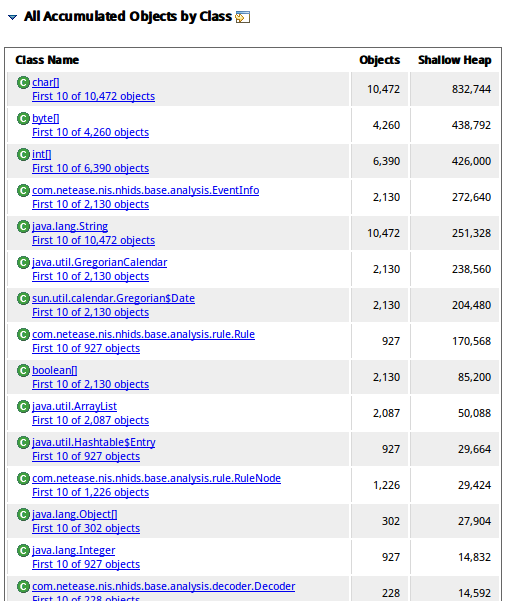
Task: Collapse the All Accumulated Objects by Class section
Action: 12,17
